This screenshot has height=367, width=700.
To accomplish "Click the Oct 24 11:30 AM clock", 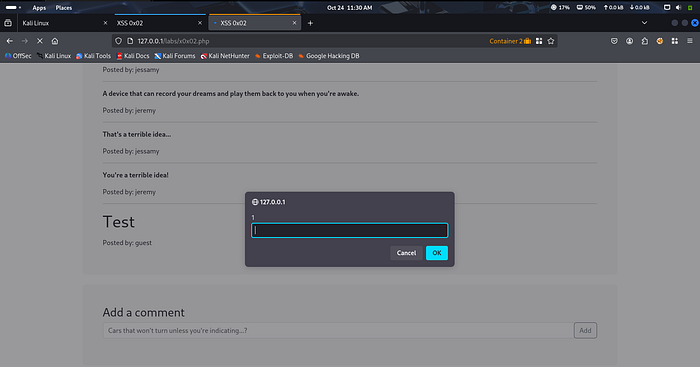I will click(x=350, y=8).
